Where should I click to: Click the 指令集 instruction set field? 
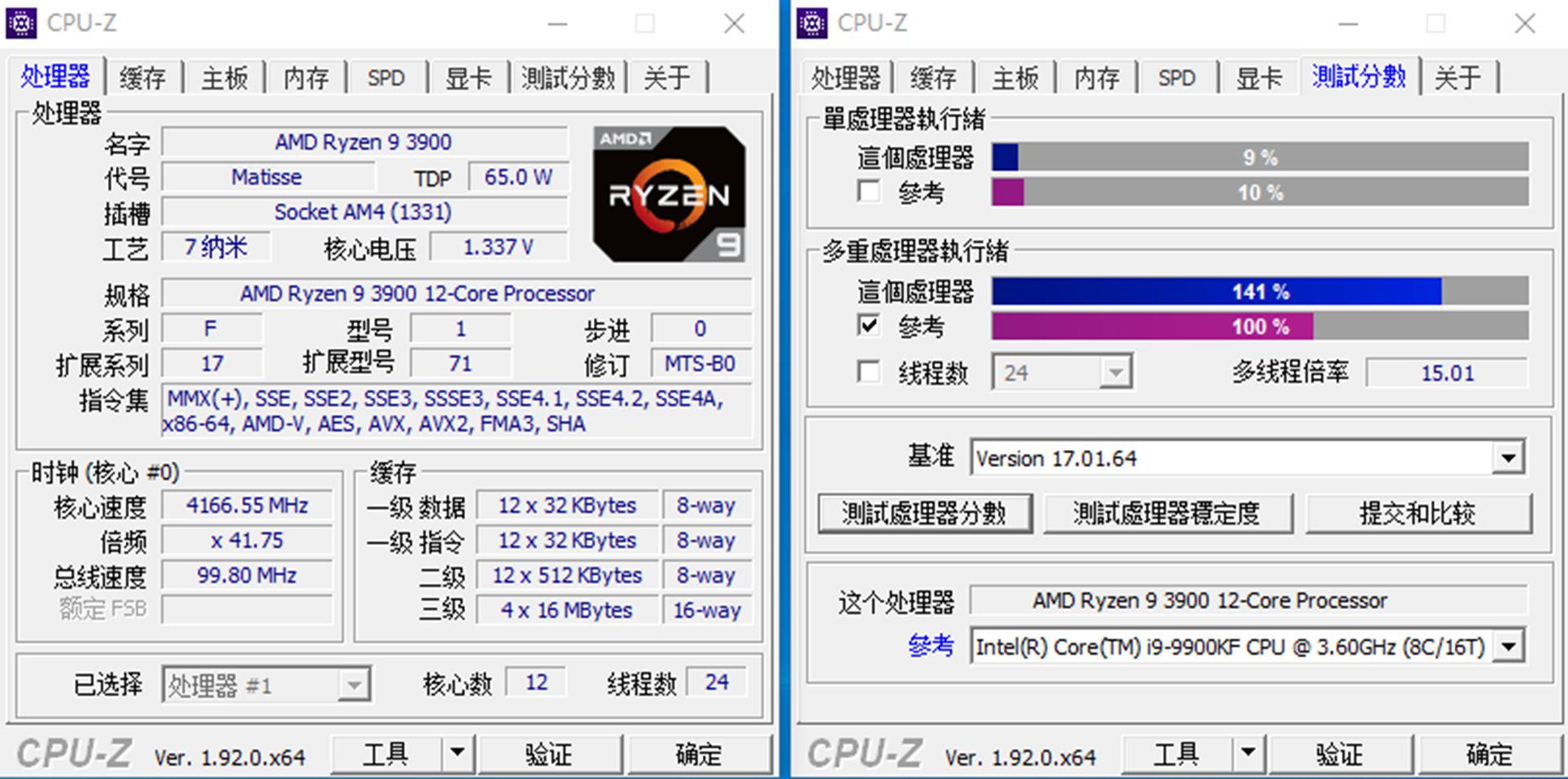coord(457,411)
